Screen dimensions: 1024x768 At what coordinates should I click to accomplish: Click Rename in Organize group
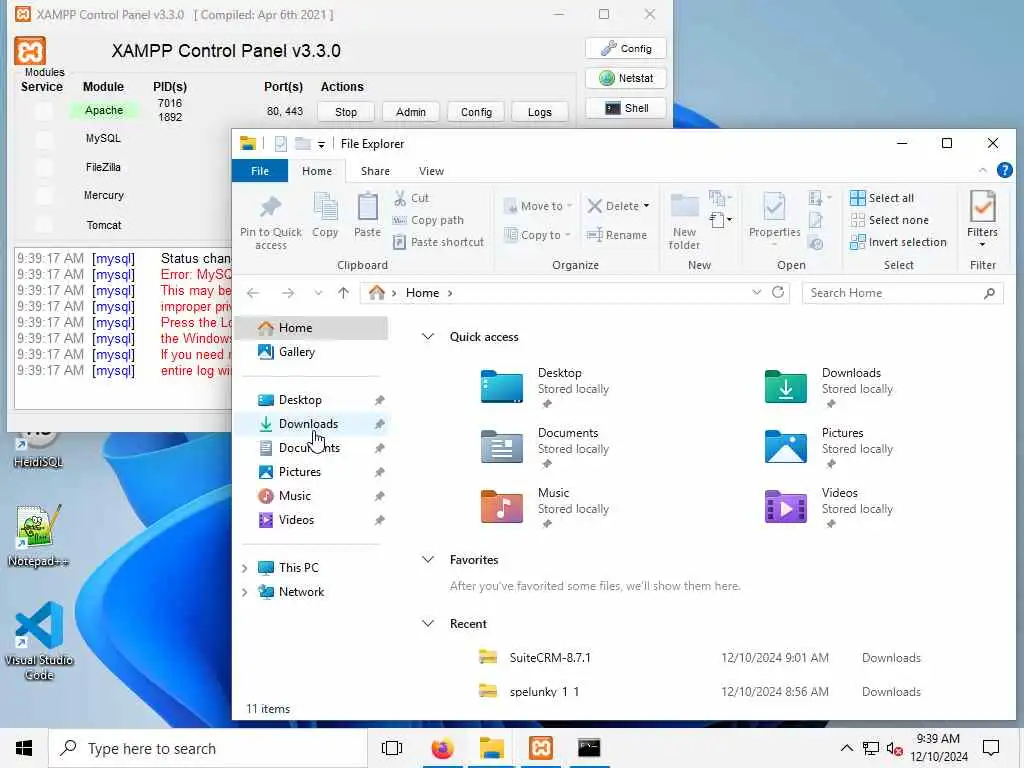coord(617,235)
